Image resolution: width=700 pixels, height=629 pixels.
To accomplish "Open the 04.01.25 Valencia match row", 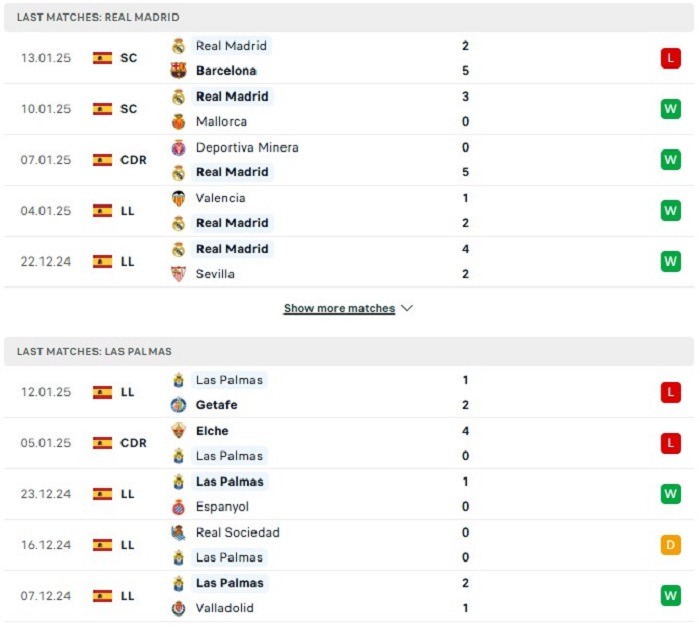I will pyautogui.click(x=349, y=211).
